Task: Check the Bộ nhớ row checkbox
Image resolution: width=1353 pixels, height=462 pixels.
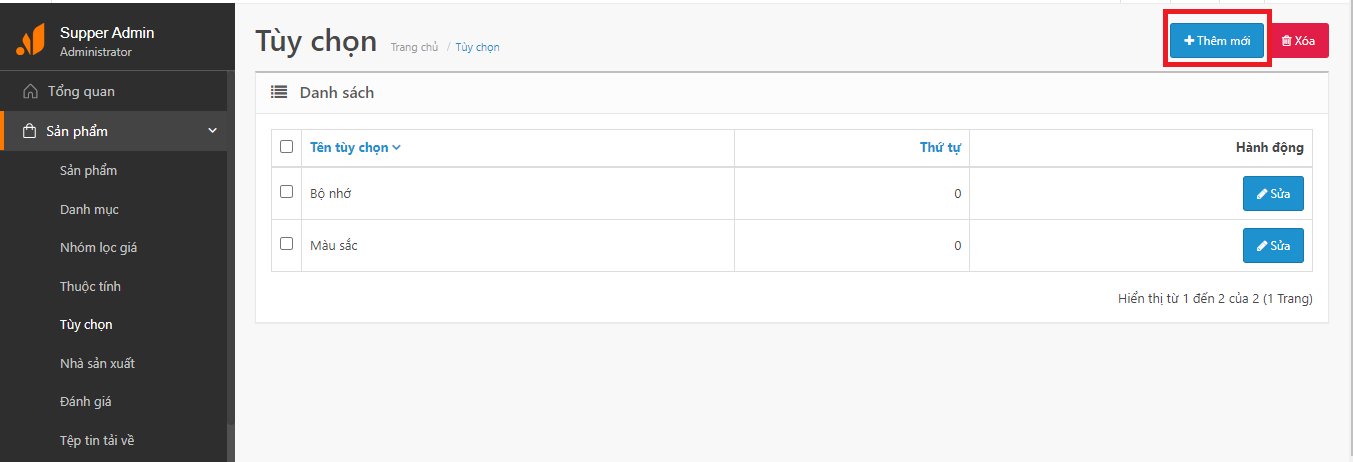Action: (286, 192)
